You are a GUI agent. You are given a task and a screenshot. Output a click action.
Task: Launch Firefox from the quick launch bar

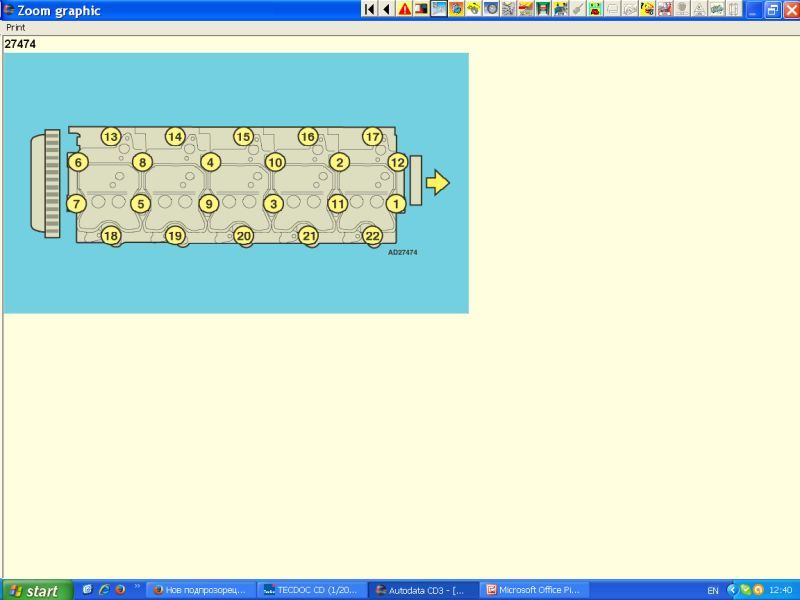coord(120,590)
